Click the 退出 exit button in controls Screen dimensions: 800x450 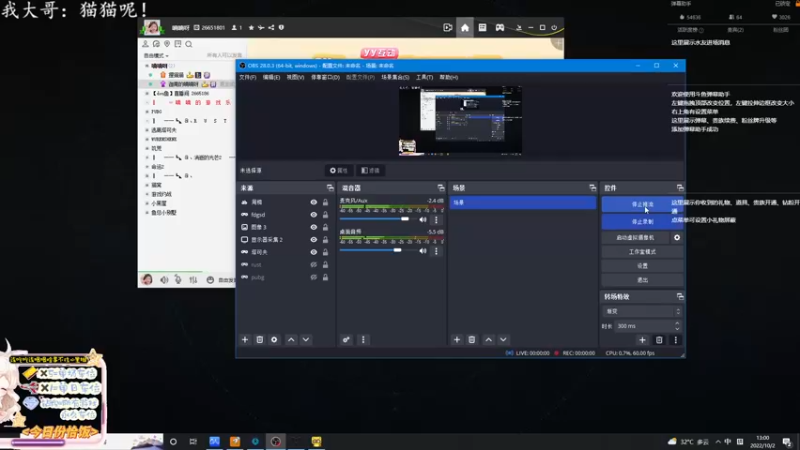[x=642, y=280]
